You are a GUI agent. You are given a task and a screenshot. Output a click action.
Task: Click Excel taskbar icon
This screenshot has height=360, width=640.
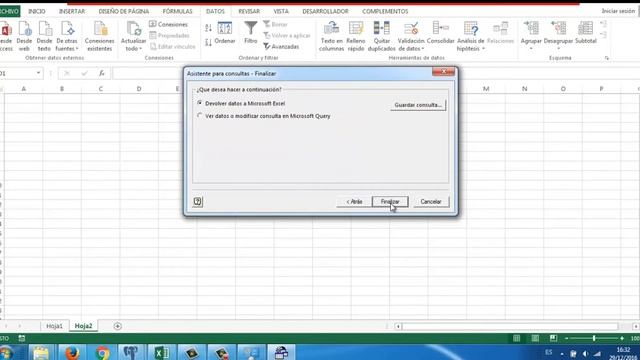click(162, 352)
